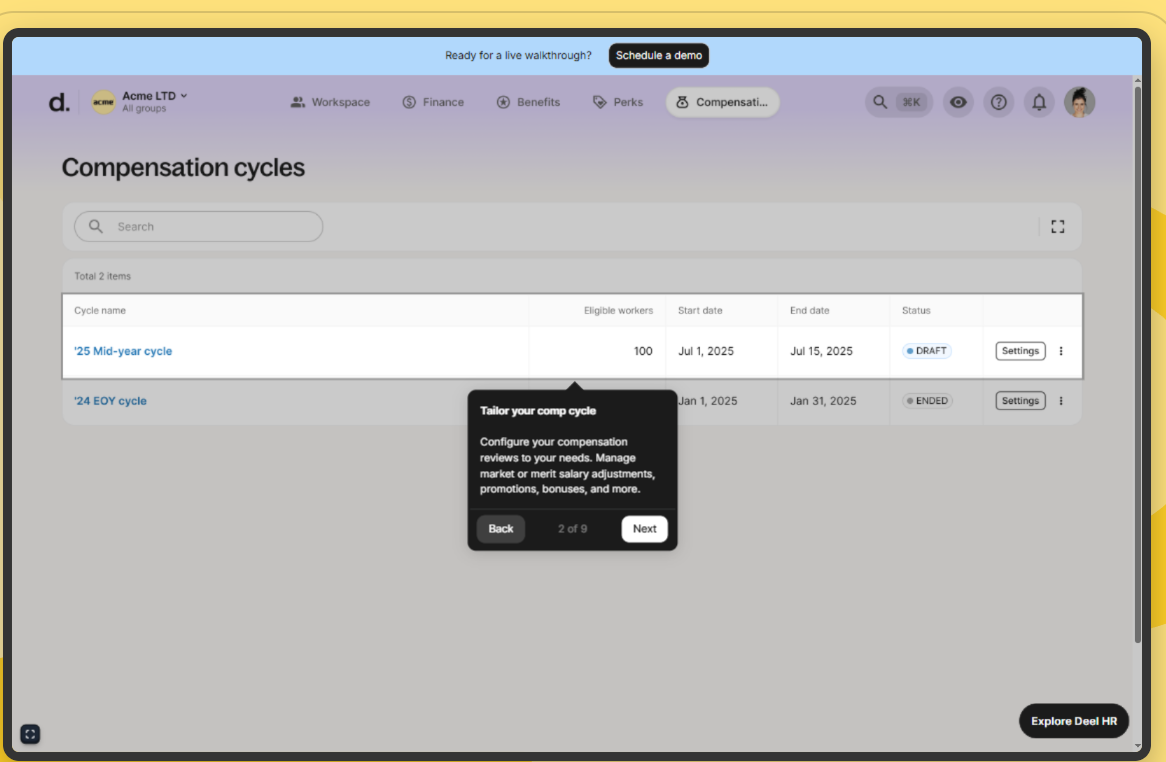Open the Workspace navigation menu

(x=330, y=102)
